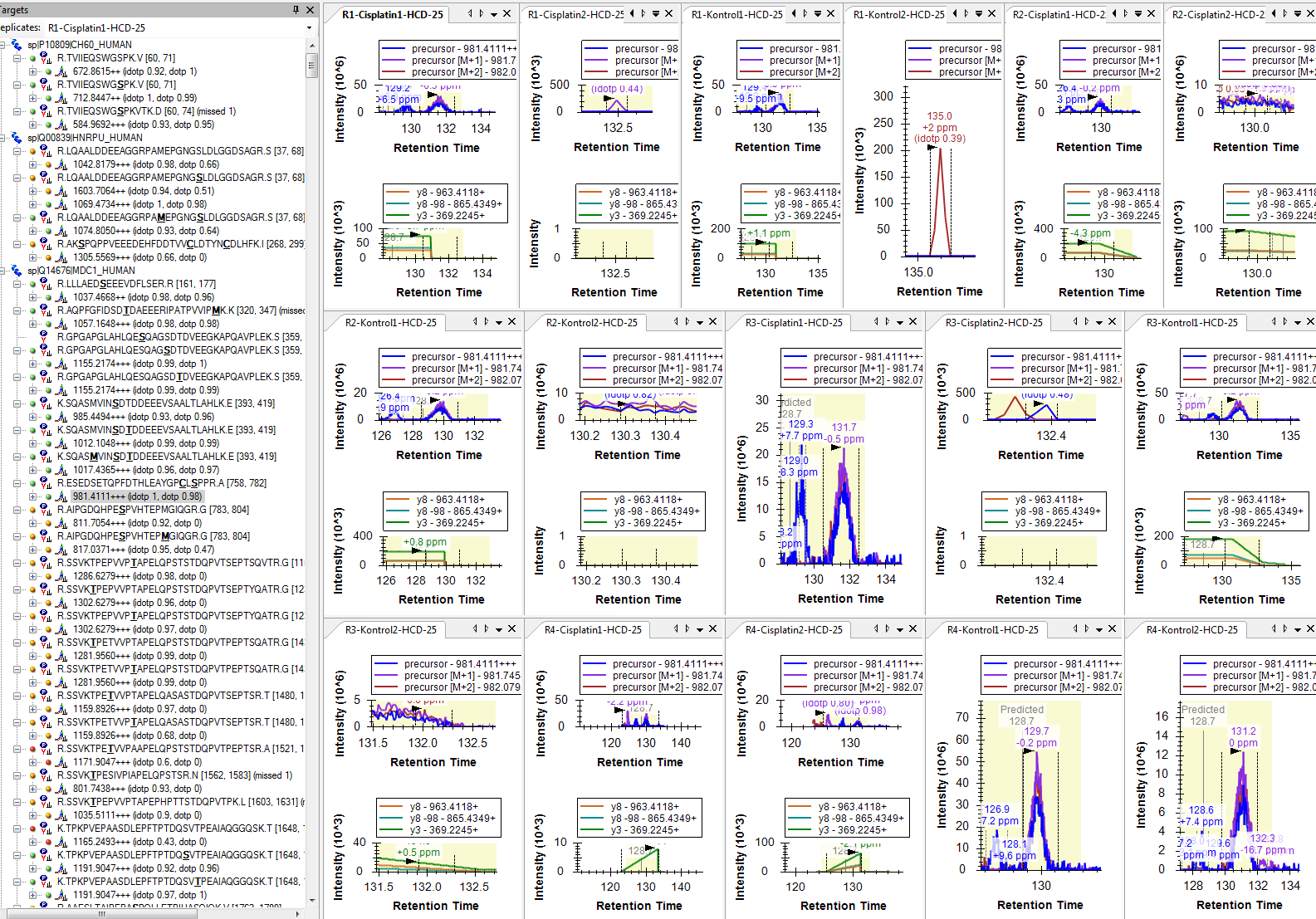Click the protein icon for sp|Q14676|MDC1_HUMAN
This screenshot has height=919, width=1316.
click(x=17, y=271)
